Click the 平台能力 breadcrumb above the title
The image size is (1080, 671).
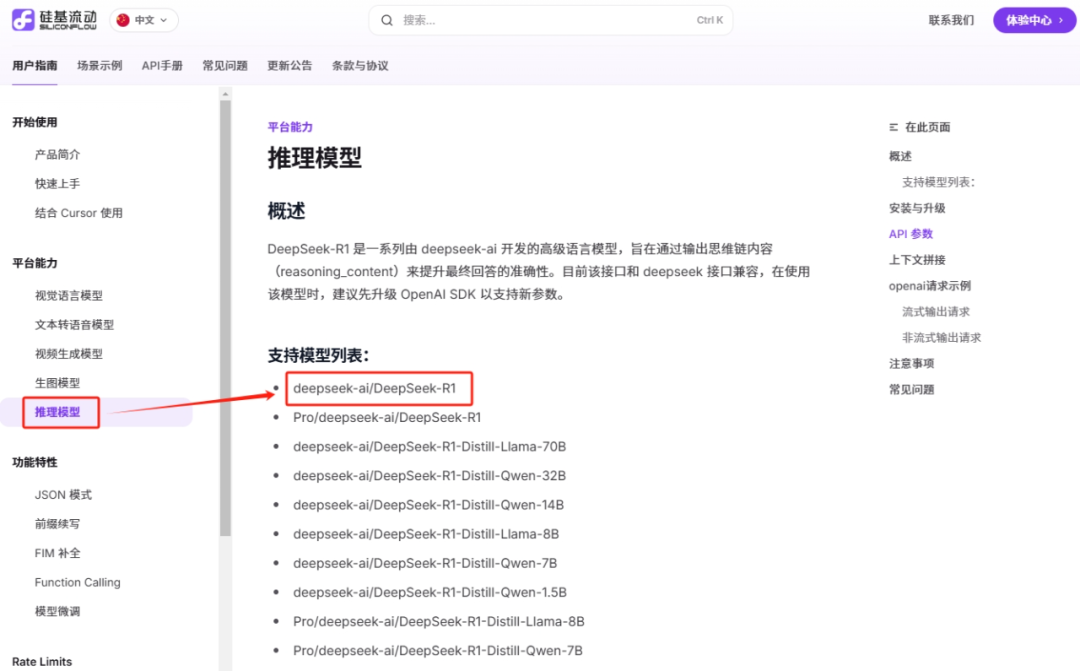point(290,127)
